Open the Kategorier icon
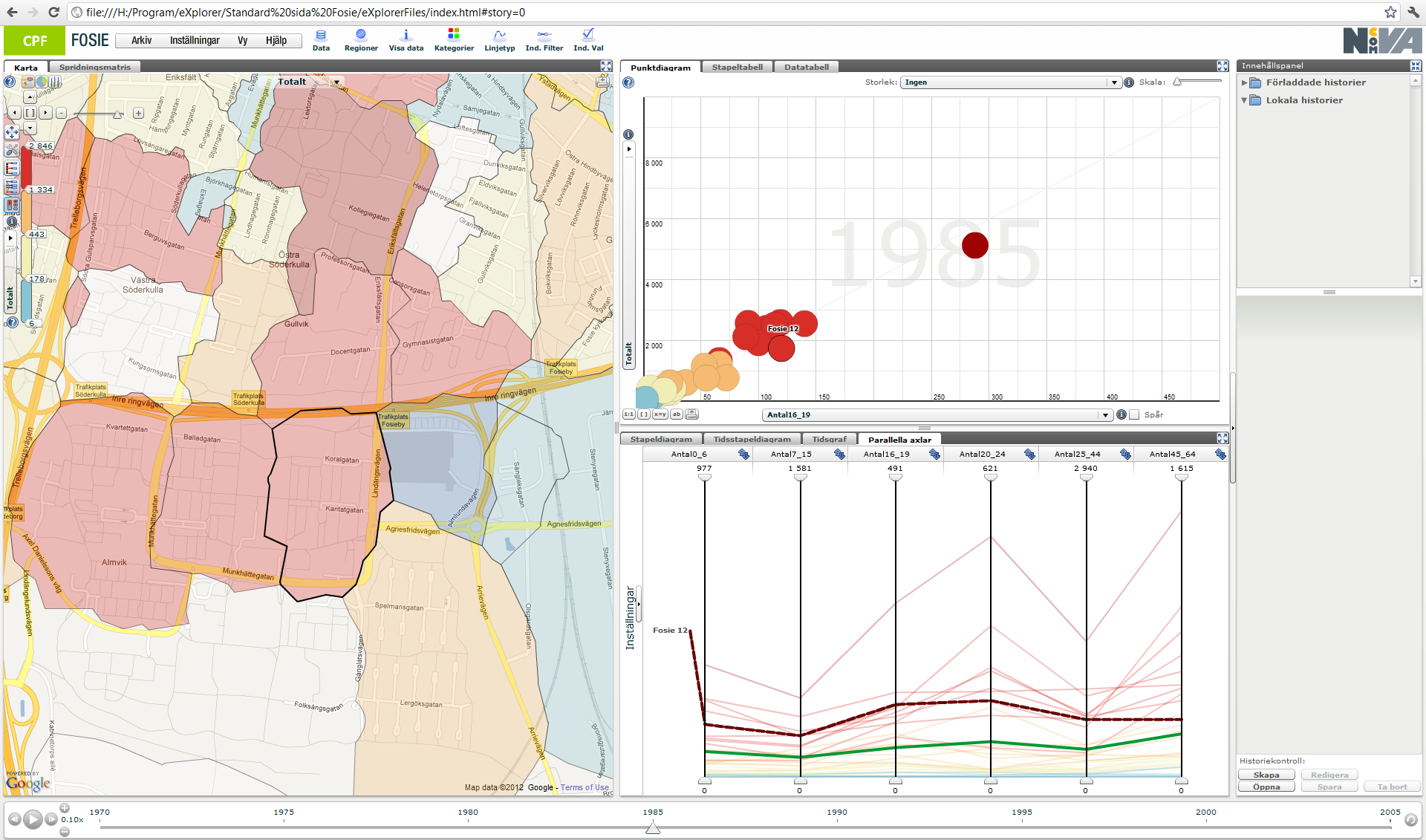Image resolution: width=1426 pixels, height=840 pixels. (454, 40)
